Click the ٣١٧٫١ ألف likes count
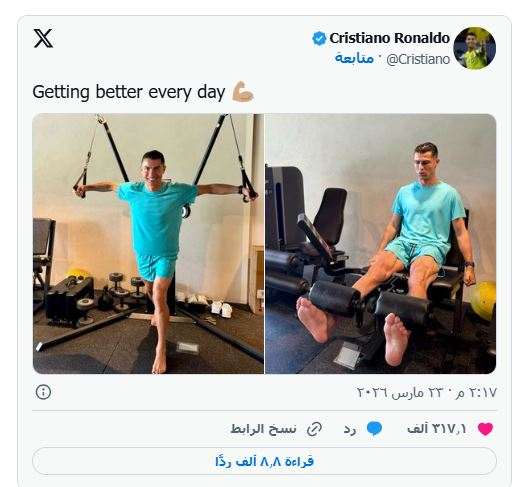 [x=437, y=429]
